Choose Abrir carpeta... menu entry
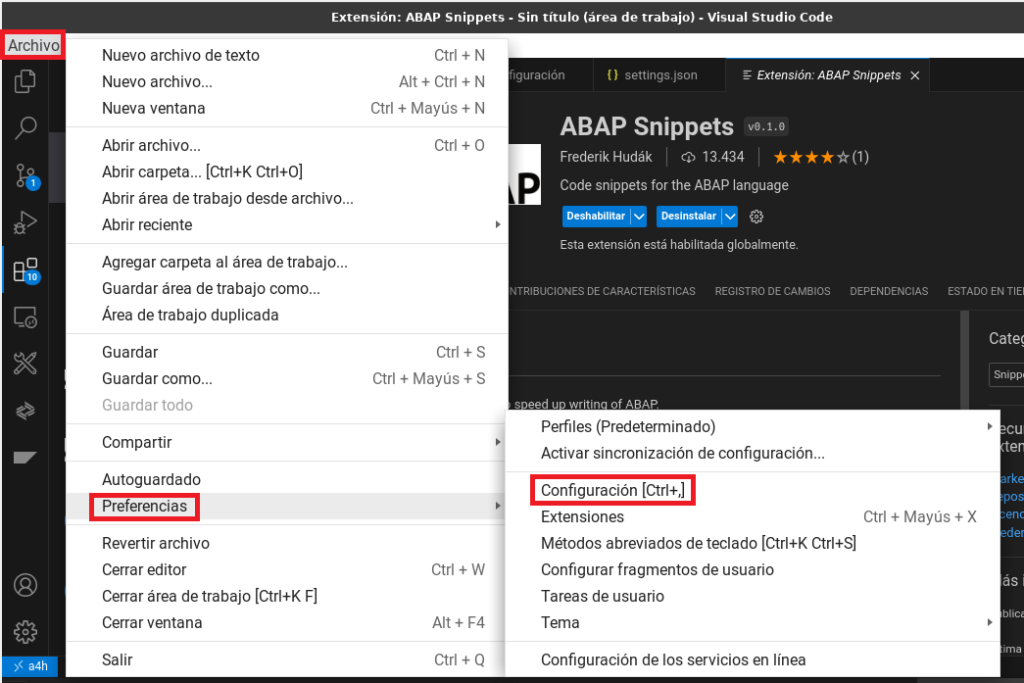Image resolution: width=1024 pixels, height=683 pixels. (287, 172)
